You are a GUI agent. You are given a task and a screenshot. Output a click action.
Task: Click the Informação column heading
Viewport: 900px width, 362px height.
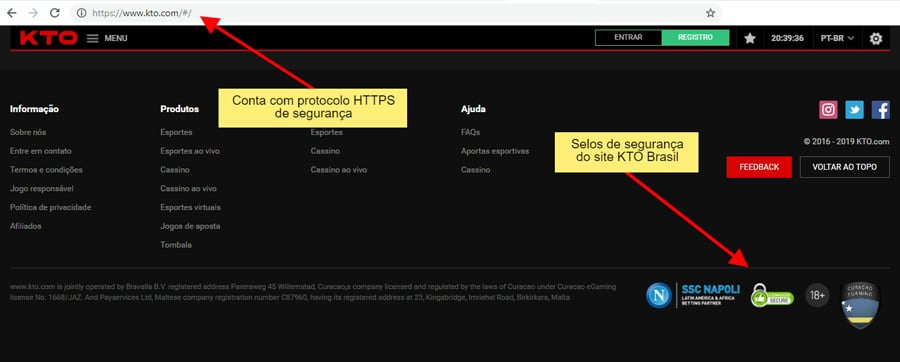(x=34, y=109)
